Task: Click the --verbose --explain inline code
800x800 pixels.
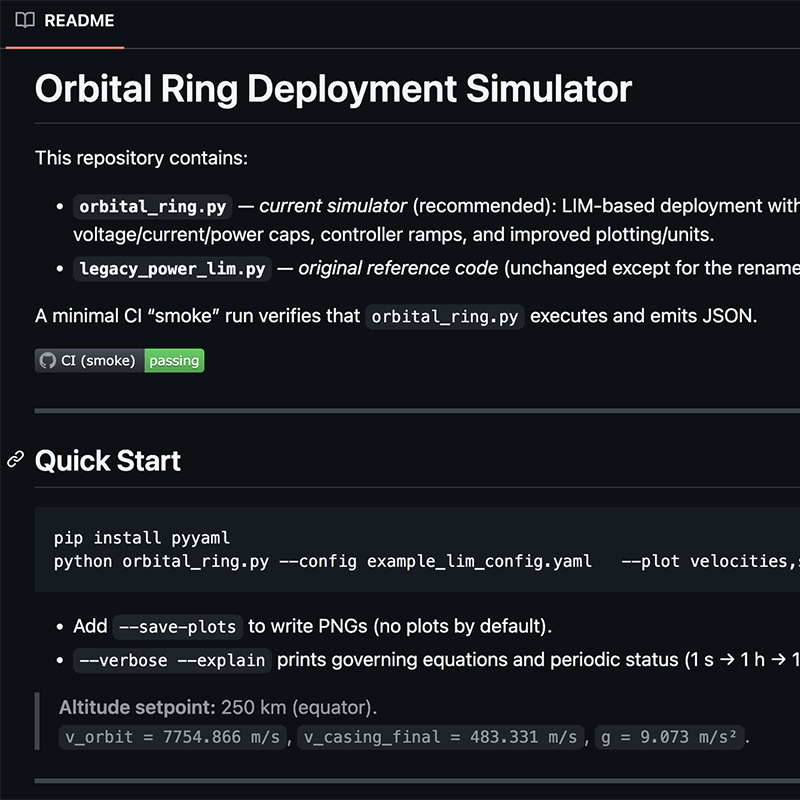Action: pos(172,660)
